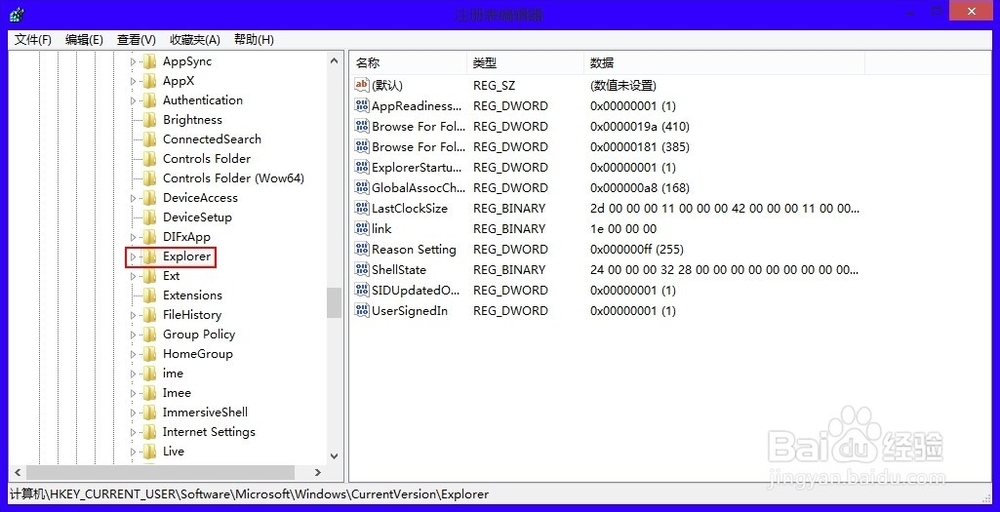1000x512 pixels.
Task: Click icon of Browse For Fol value with data 410
Action: 362,126
